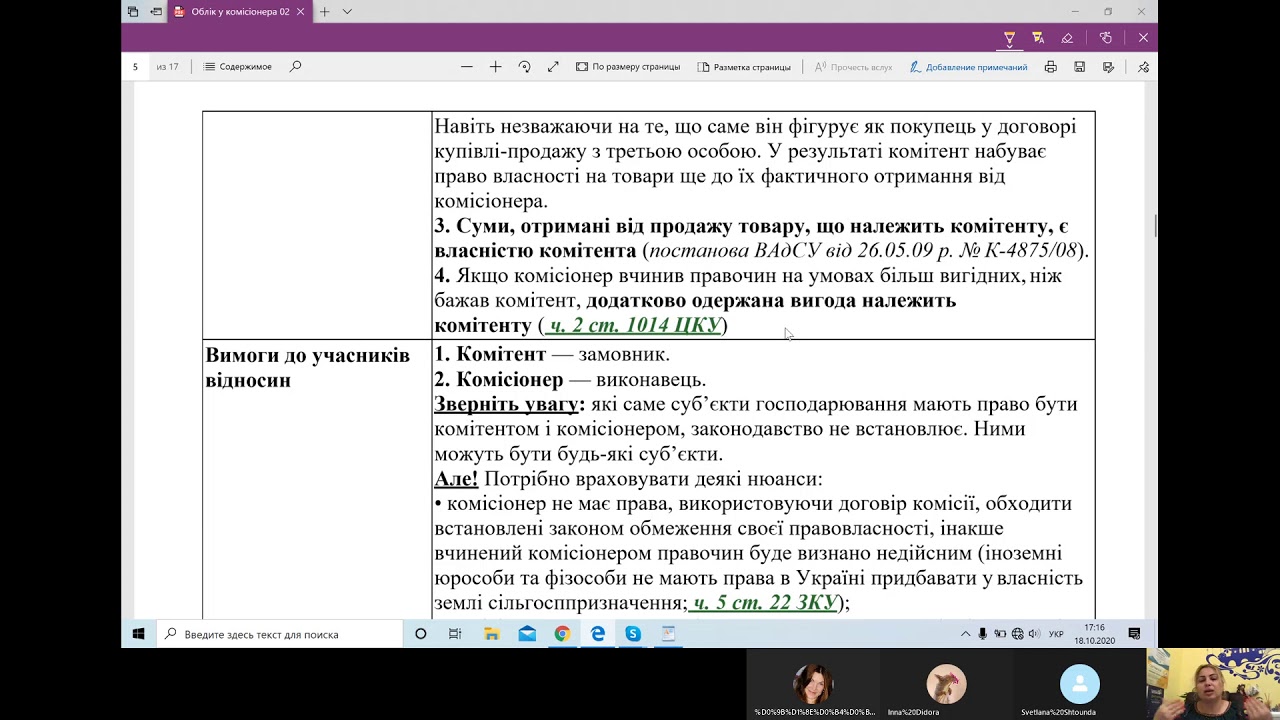
Task: Click Прочесть вслух read aloud
Action: (x=853, y=67)
